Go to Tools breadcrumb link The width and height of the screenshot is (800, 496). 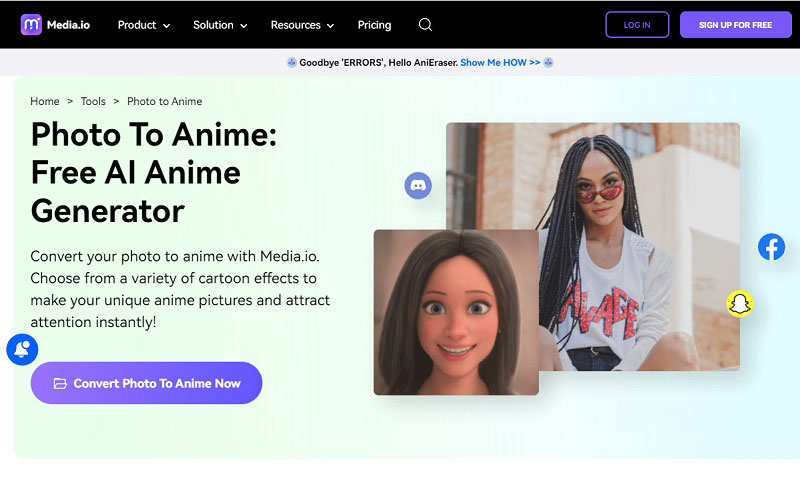pos(93,101)
